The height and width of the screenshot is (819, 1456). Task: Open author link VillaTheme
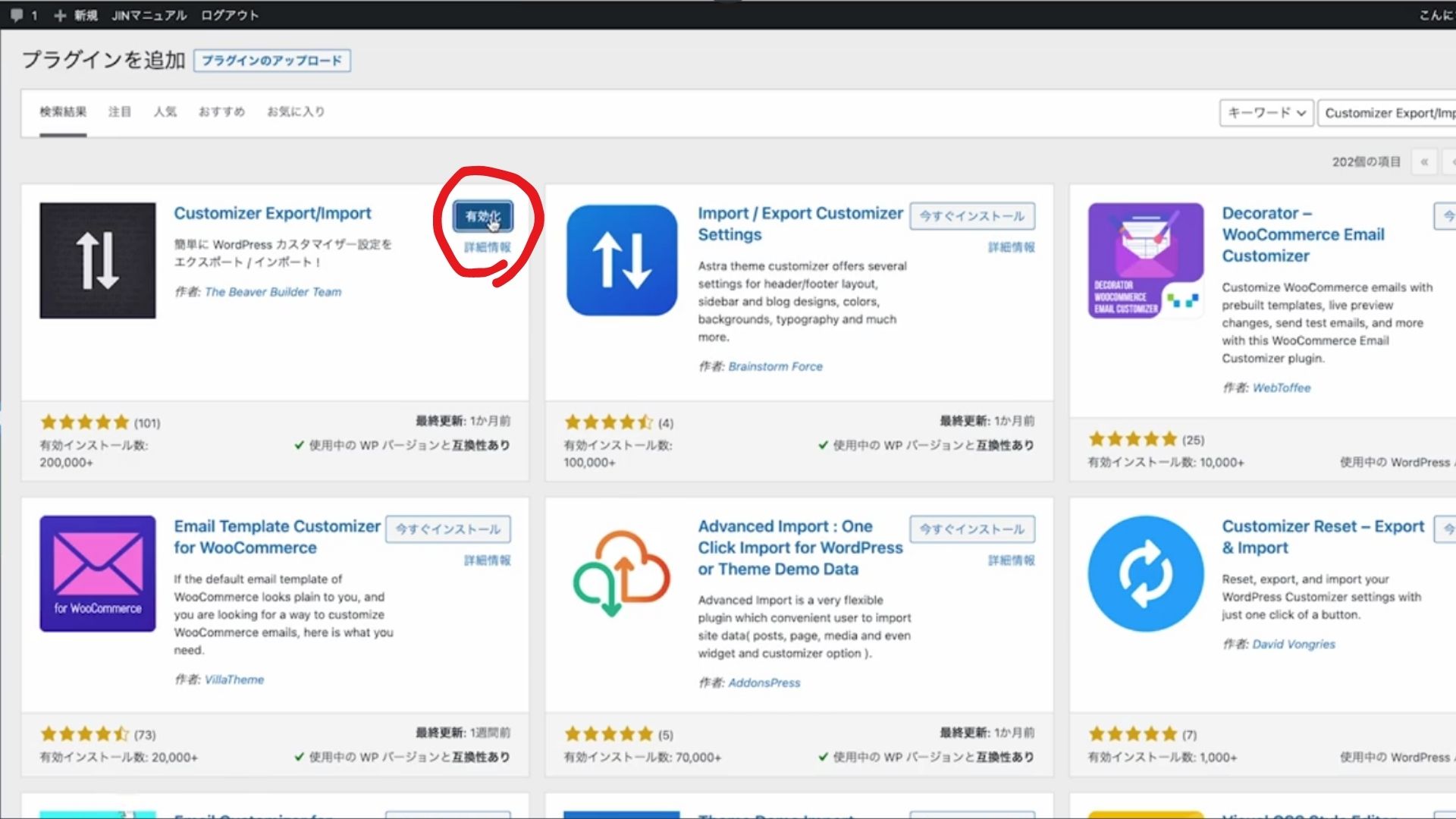tap(234, 679)
